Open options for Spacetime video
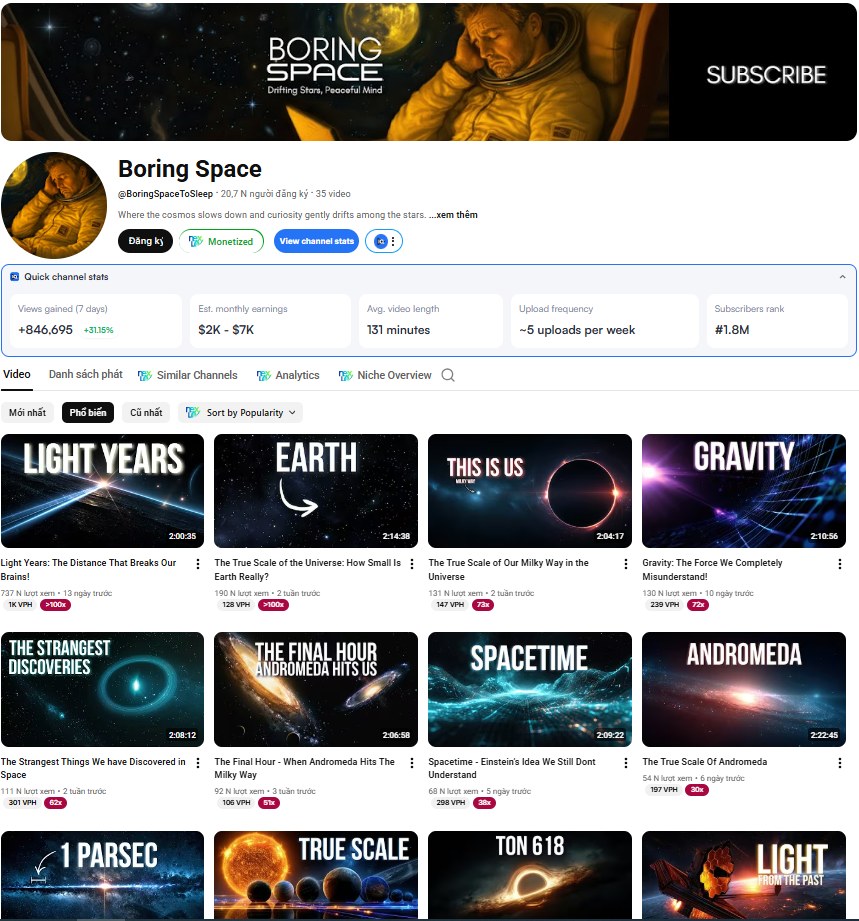859x921 pixels. coord(626,762)
